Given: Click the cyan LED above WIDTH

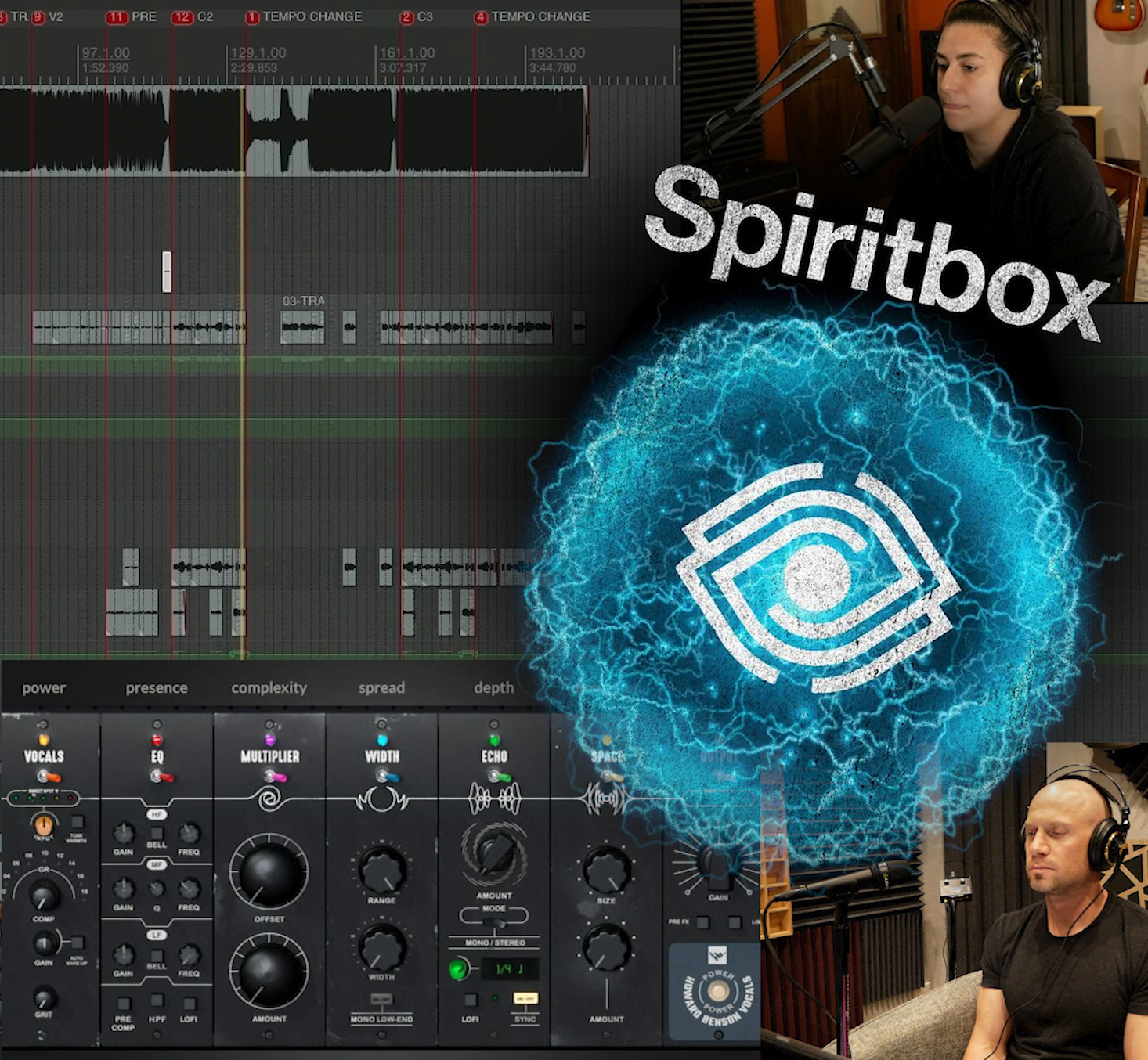Looking at the screenshot, I should pyautogui.click(x=382, y=740).
